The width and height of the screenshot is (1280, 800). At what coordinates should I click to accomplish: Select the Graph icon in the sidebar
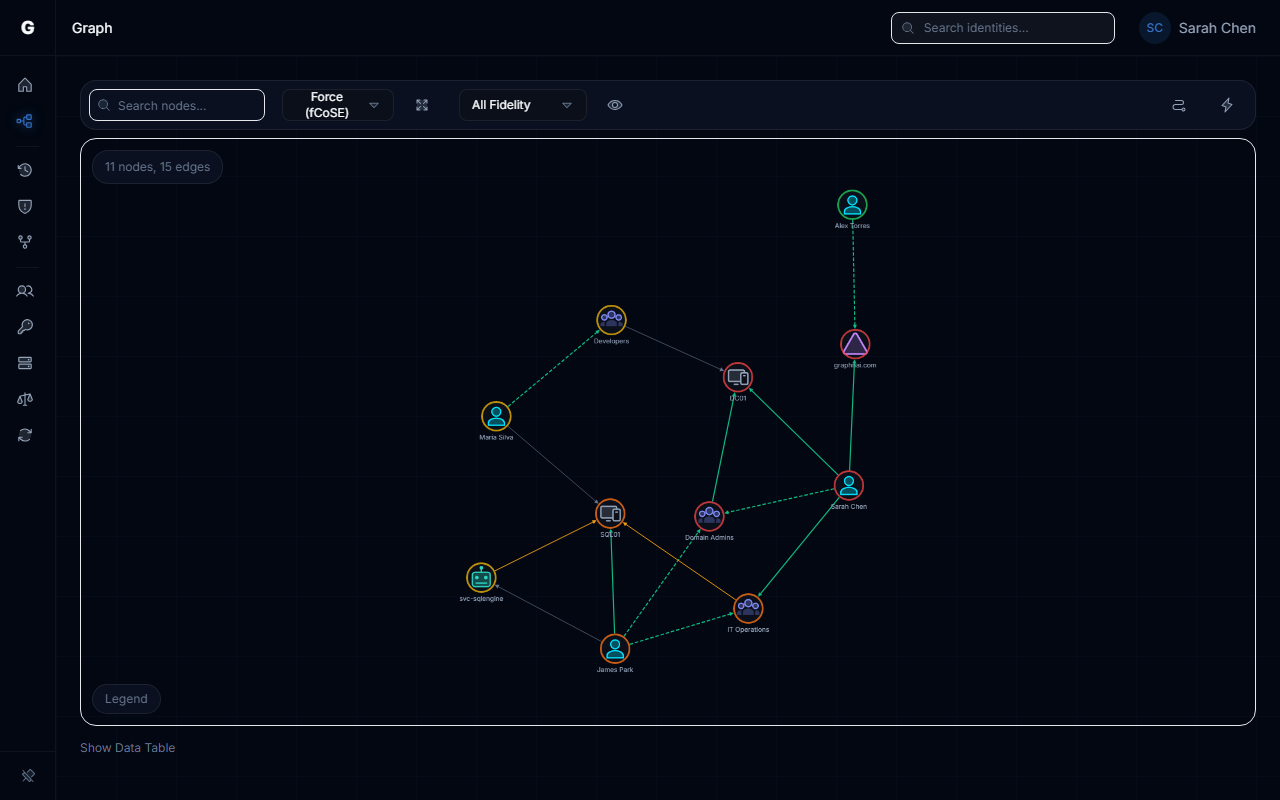pos(25,121)
